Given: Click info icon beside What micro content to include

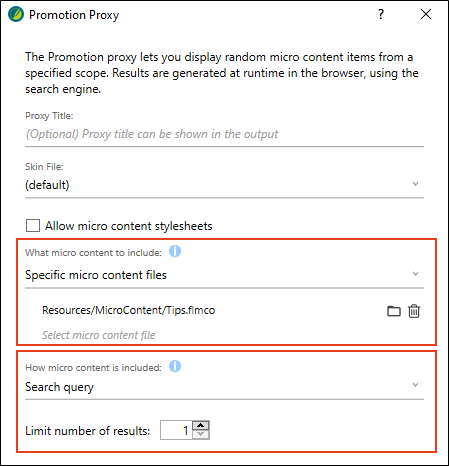Looking at the screenshot, I should [x=175, y=251].
